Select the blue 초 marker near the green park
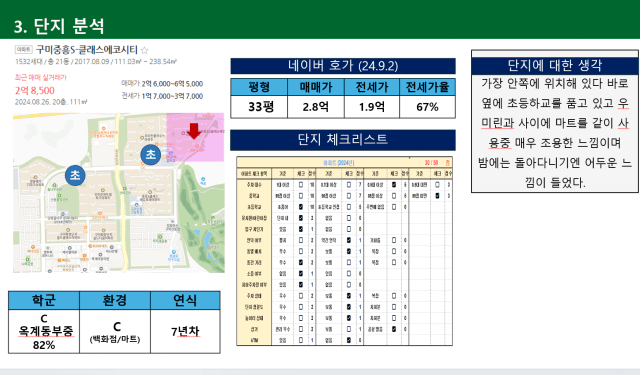The height and width of the screenshot is (375, 640). pos(75,175)
